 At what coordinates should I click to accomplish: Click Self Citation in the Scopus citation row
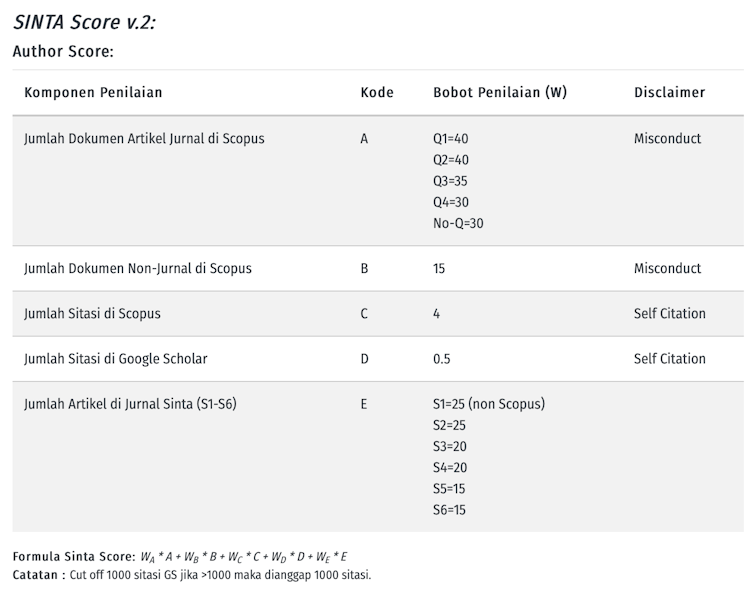(669, 314)
